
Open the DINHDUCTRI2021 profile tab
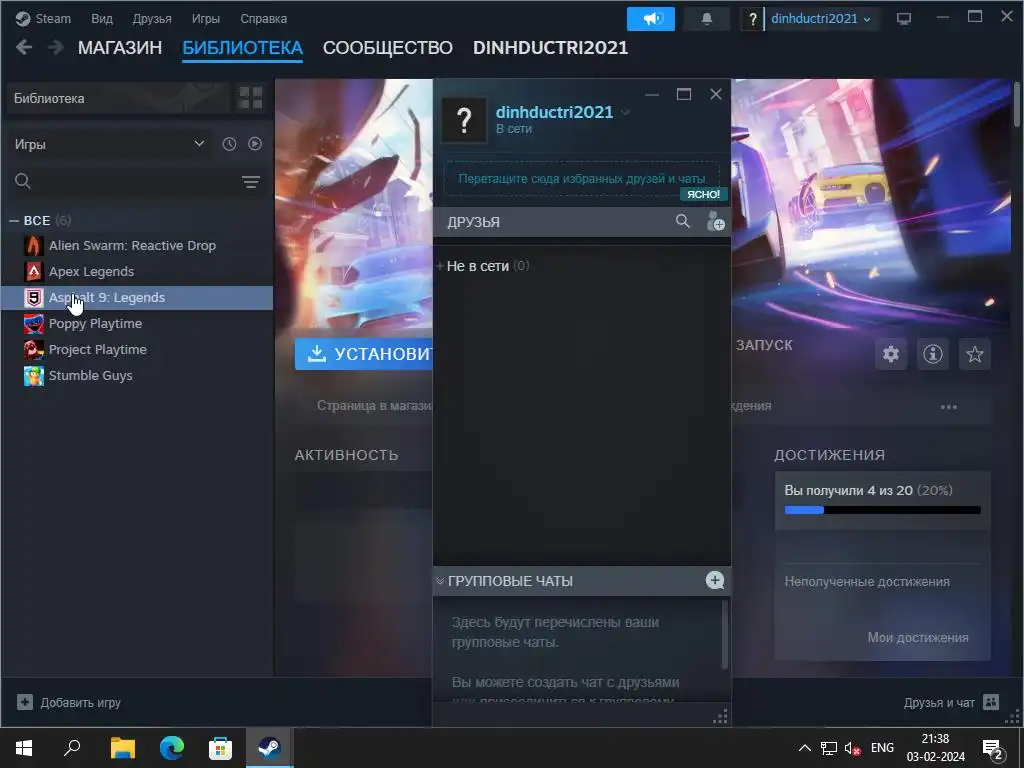point(550,48)
